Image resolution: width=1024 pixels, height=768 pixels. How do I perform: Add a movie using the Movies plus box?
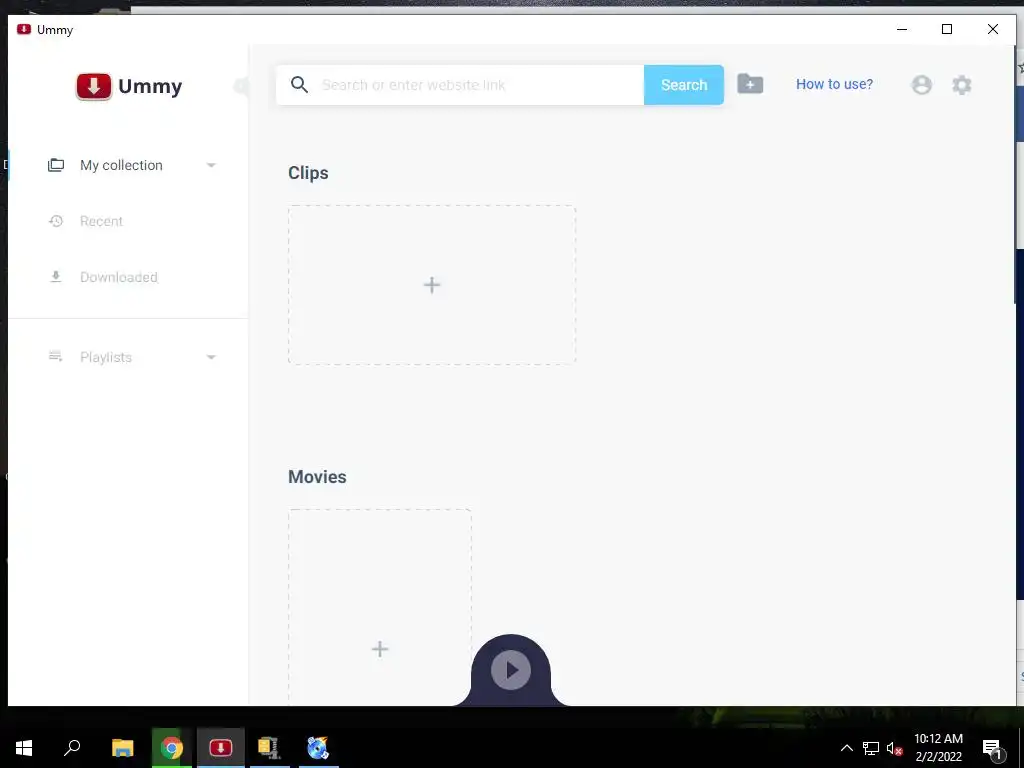click(x=379, y=607)
